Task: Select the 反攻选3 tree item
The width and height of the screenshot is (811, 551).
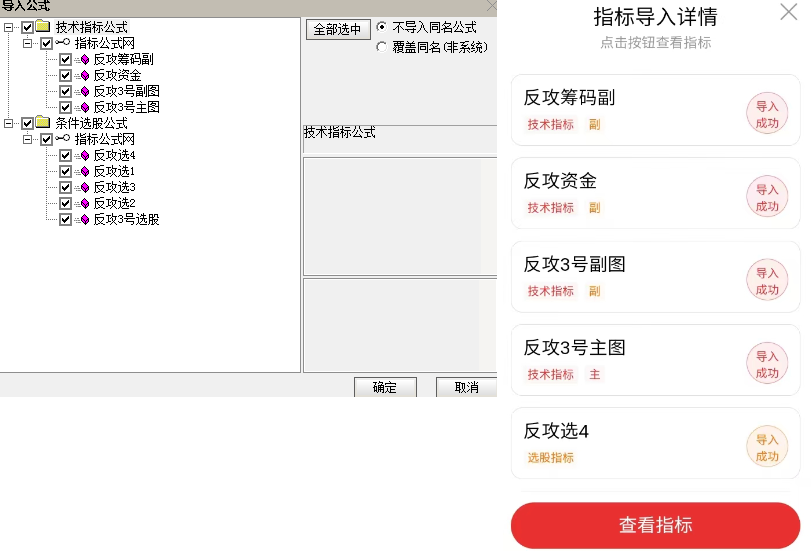Action: pyautogui.click(x=114, y=187)
